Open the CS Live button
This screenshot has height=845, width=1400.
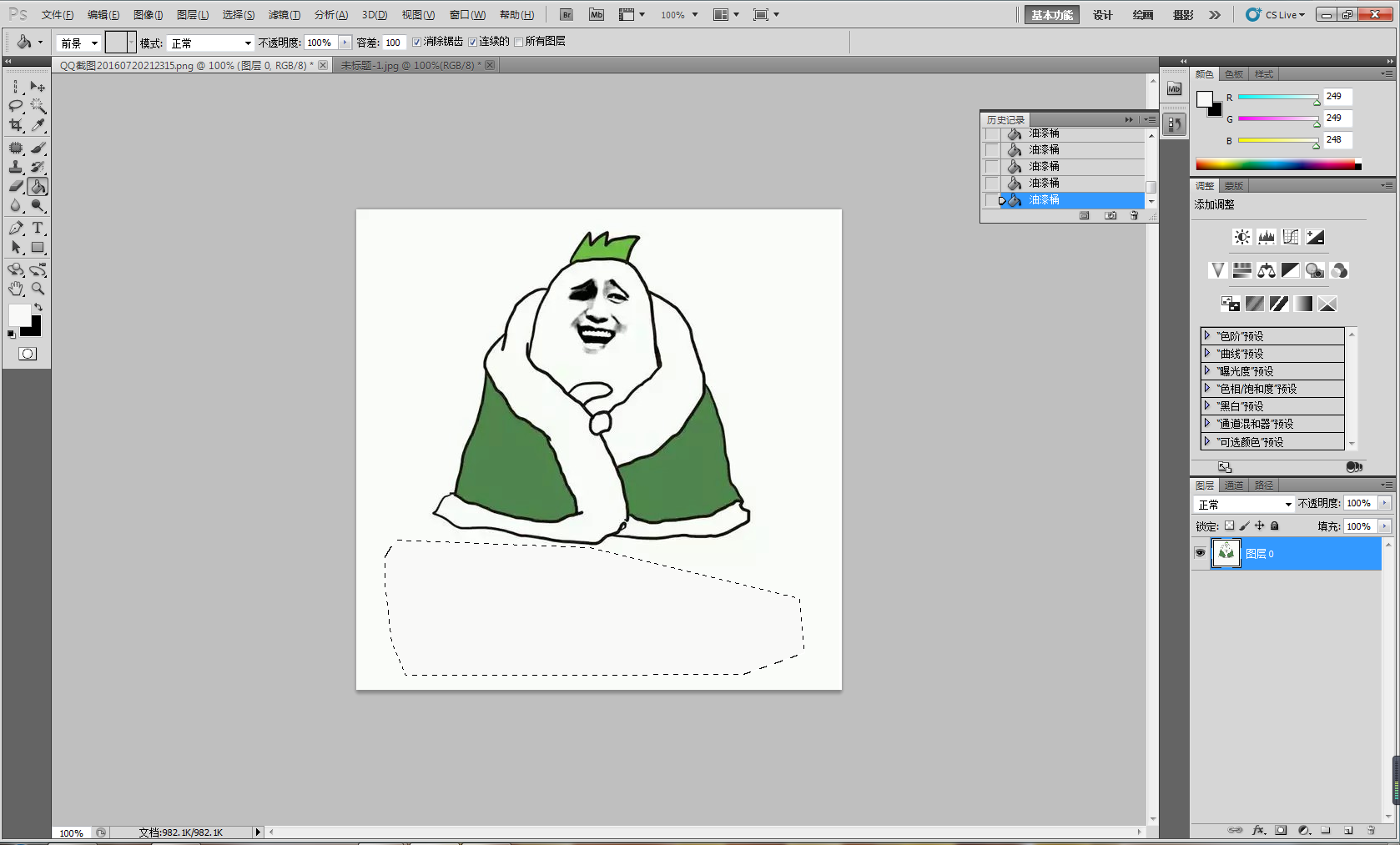(1275, 15)
